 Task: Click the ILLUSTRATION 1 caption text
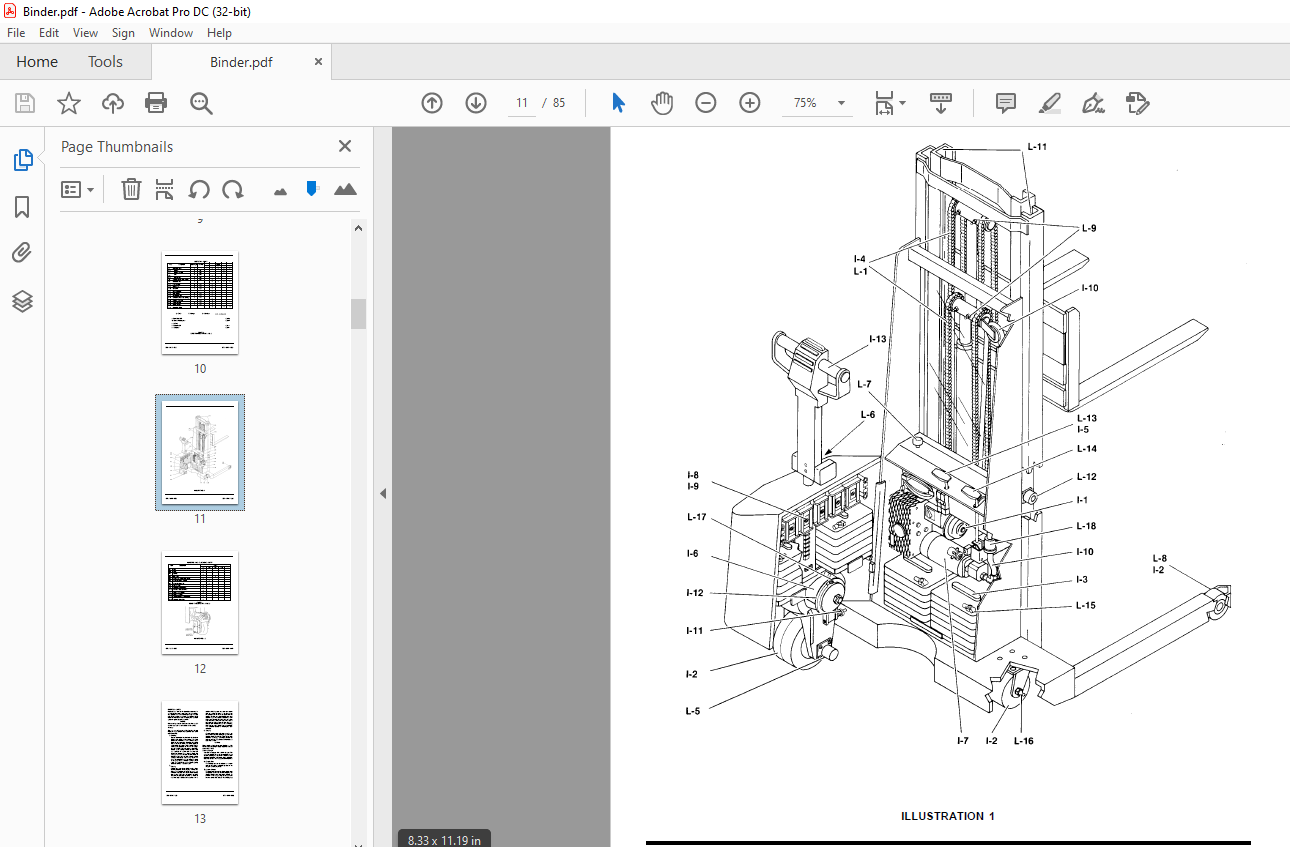(x=948, y=816)
